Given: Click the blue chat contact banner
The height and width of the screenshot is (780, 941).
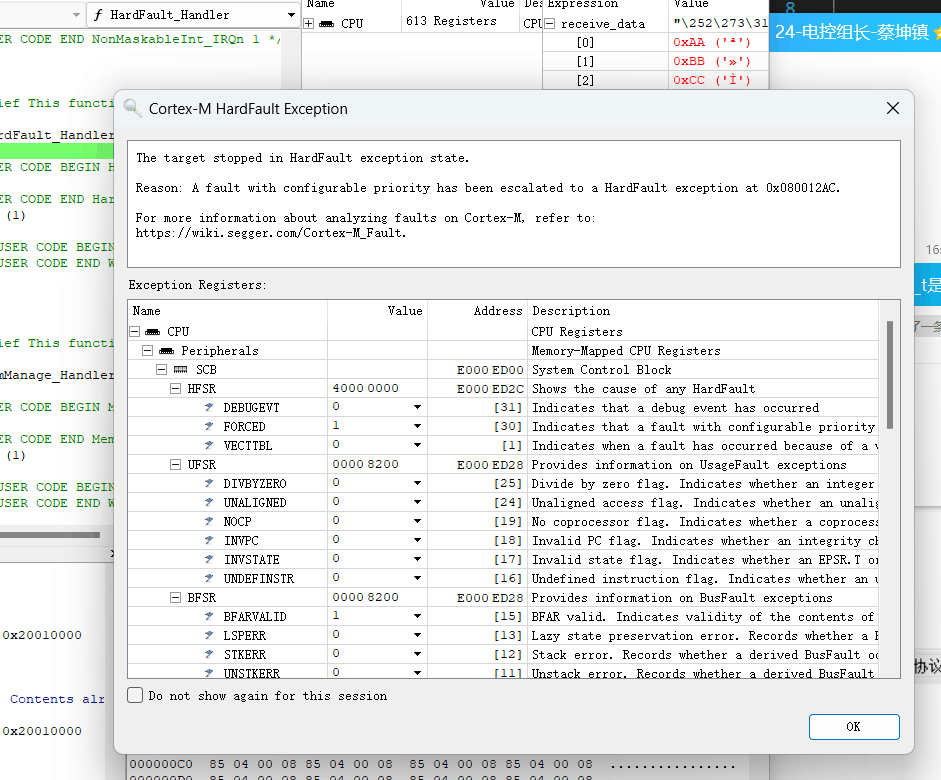Looking at the screenshot, I should coord(855,32).
